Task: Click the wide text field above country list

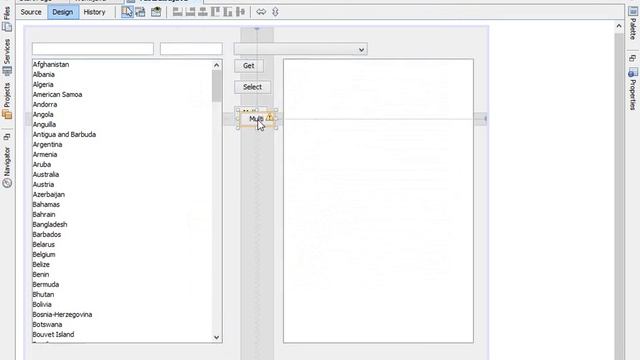Action: coord(93,49)
